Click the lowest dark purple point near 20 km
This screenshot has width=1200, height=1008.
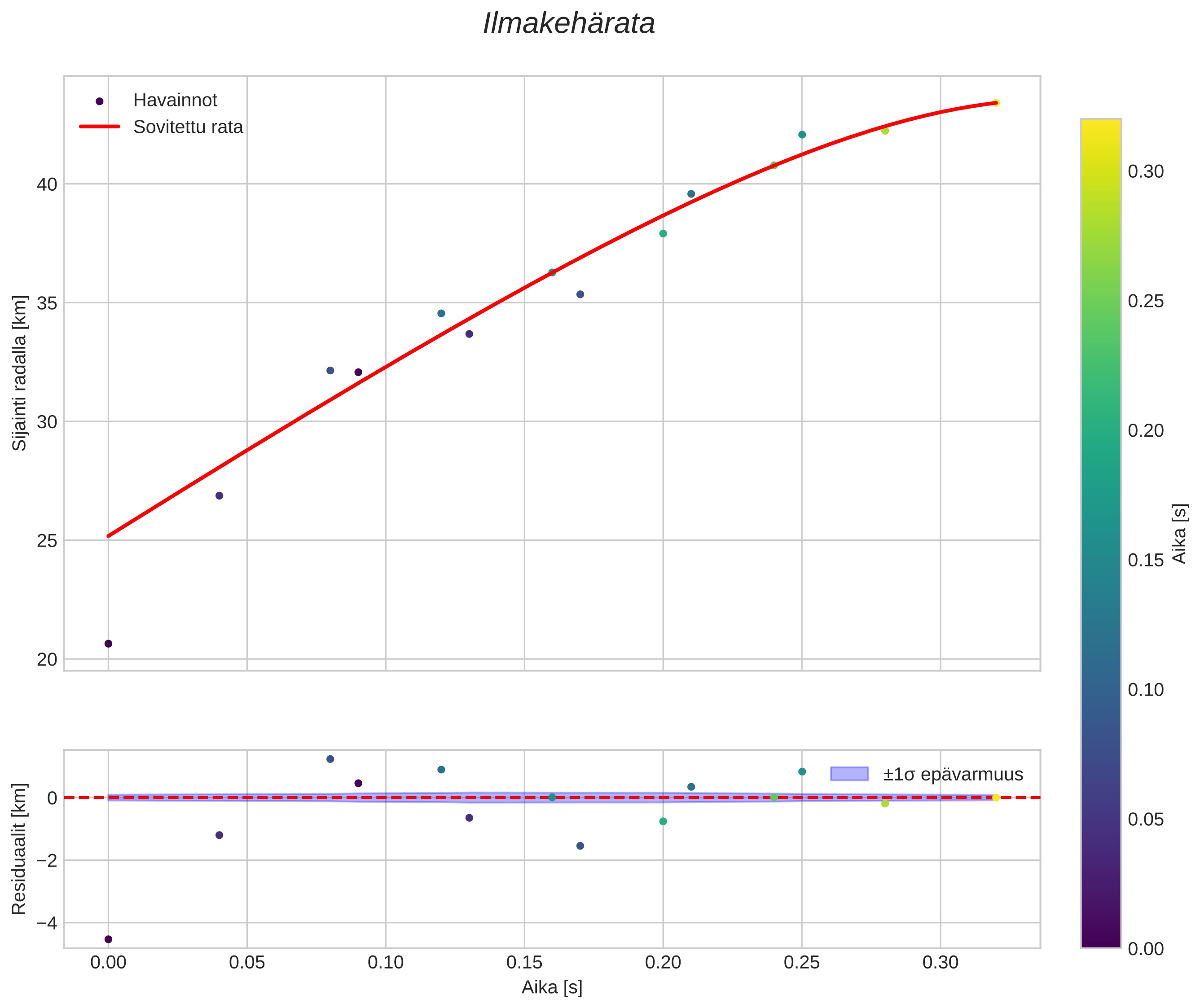(x=108, y=644)
